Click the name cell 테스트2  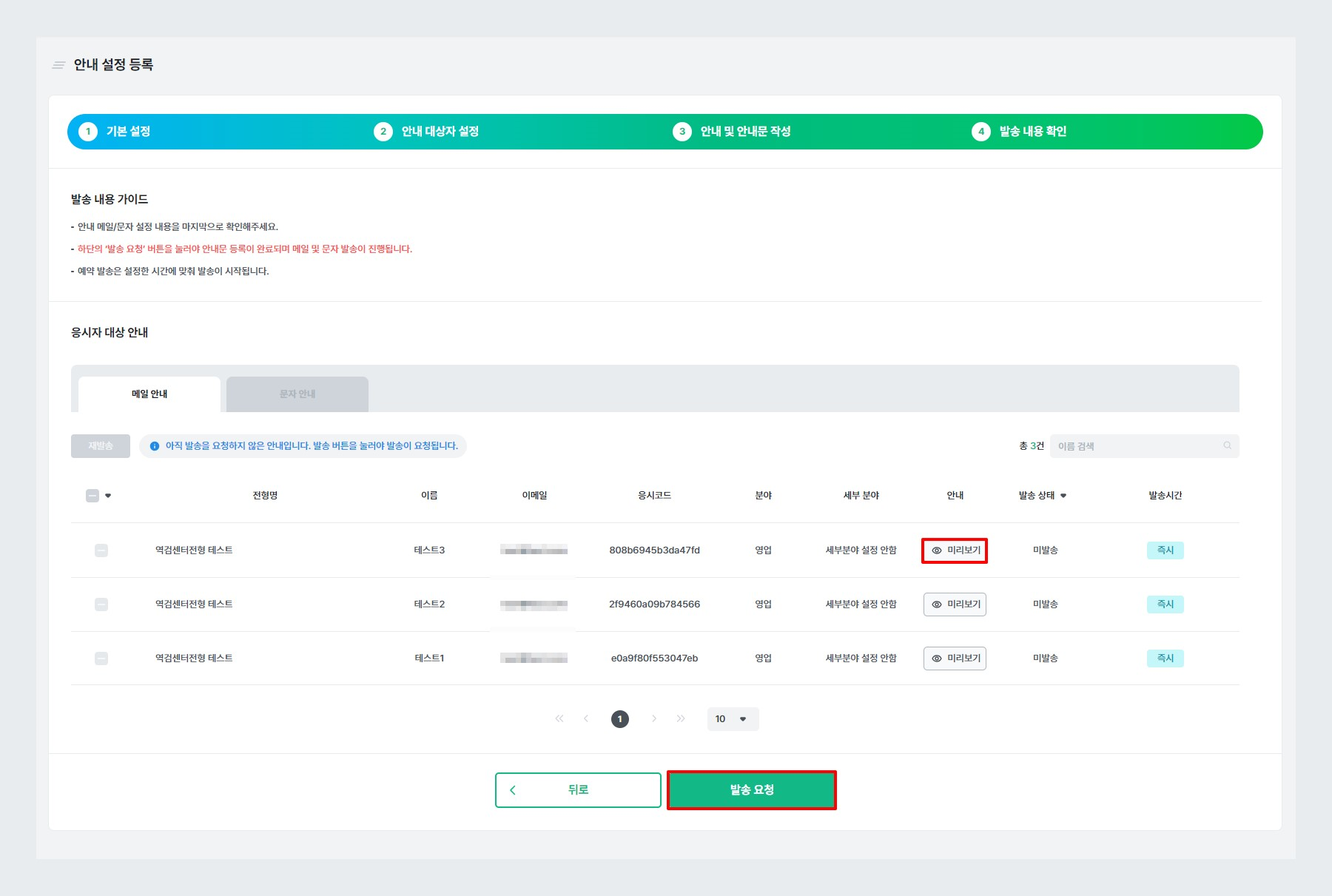point(429,604)
